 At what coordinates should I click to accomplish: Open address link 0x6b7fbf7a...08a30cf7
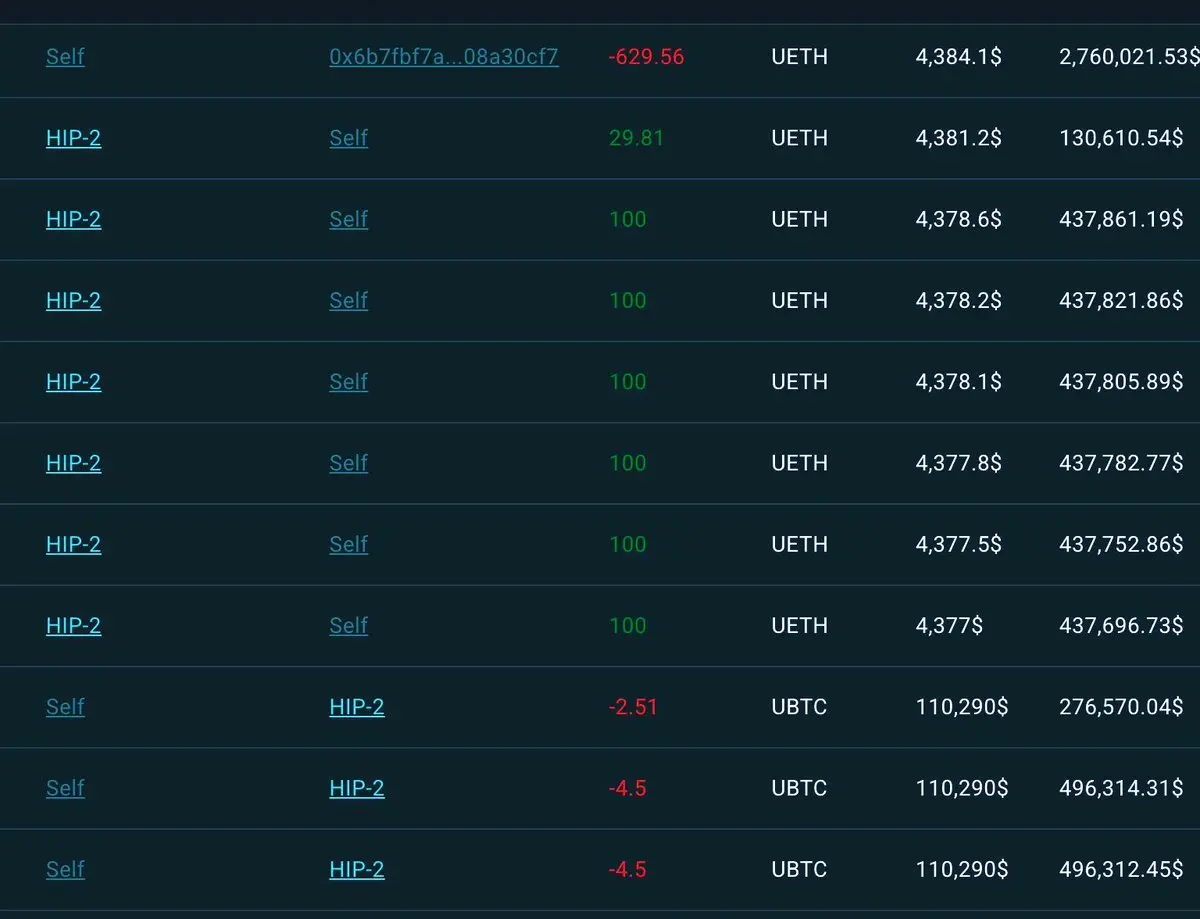444,57
